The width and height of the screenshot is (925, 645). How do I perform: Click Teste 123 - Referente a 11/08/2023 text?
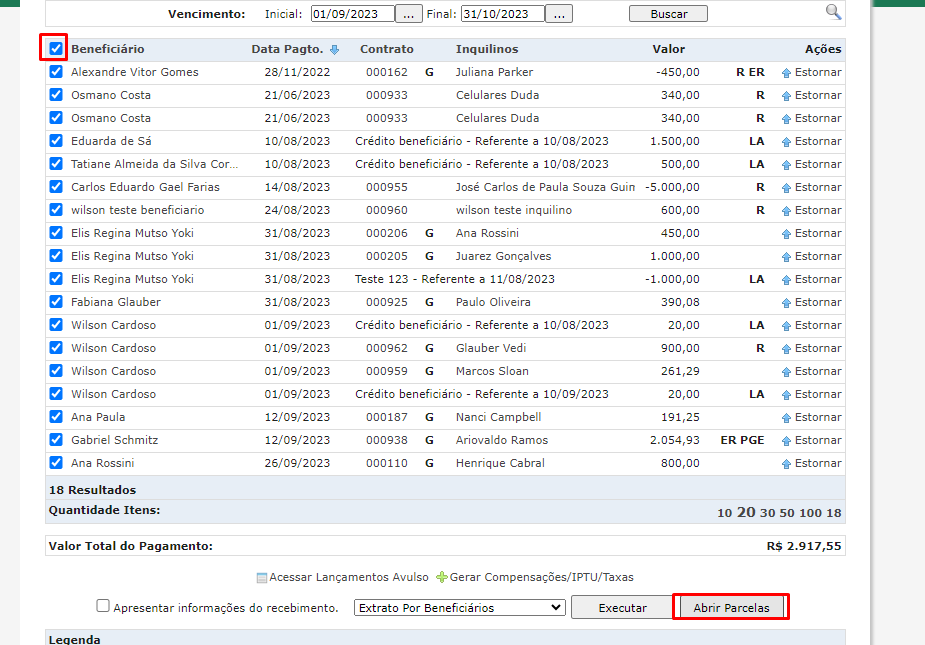(455, 279)
